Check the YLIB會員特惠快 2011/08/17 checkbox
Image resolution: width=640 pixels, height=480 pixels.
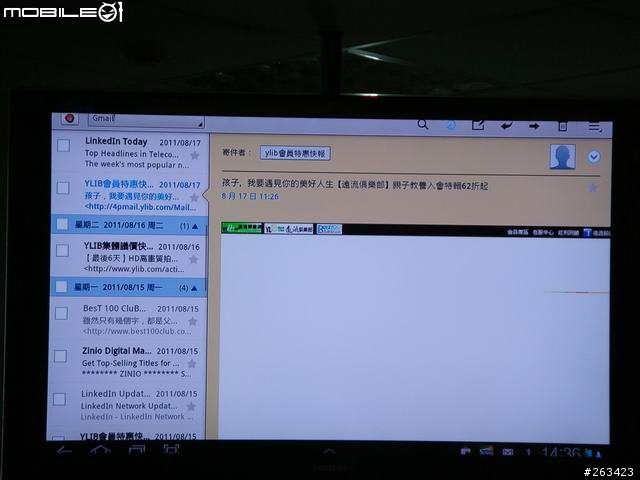[x=63, y=188]
